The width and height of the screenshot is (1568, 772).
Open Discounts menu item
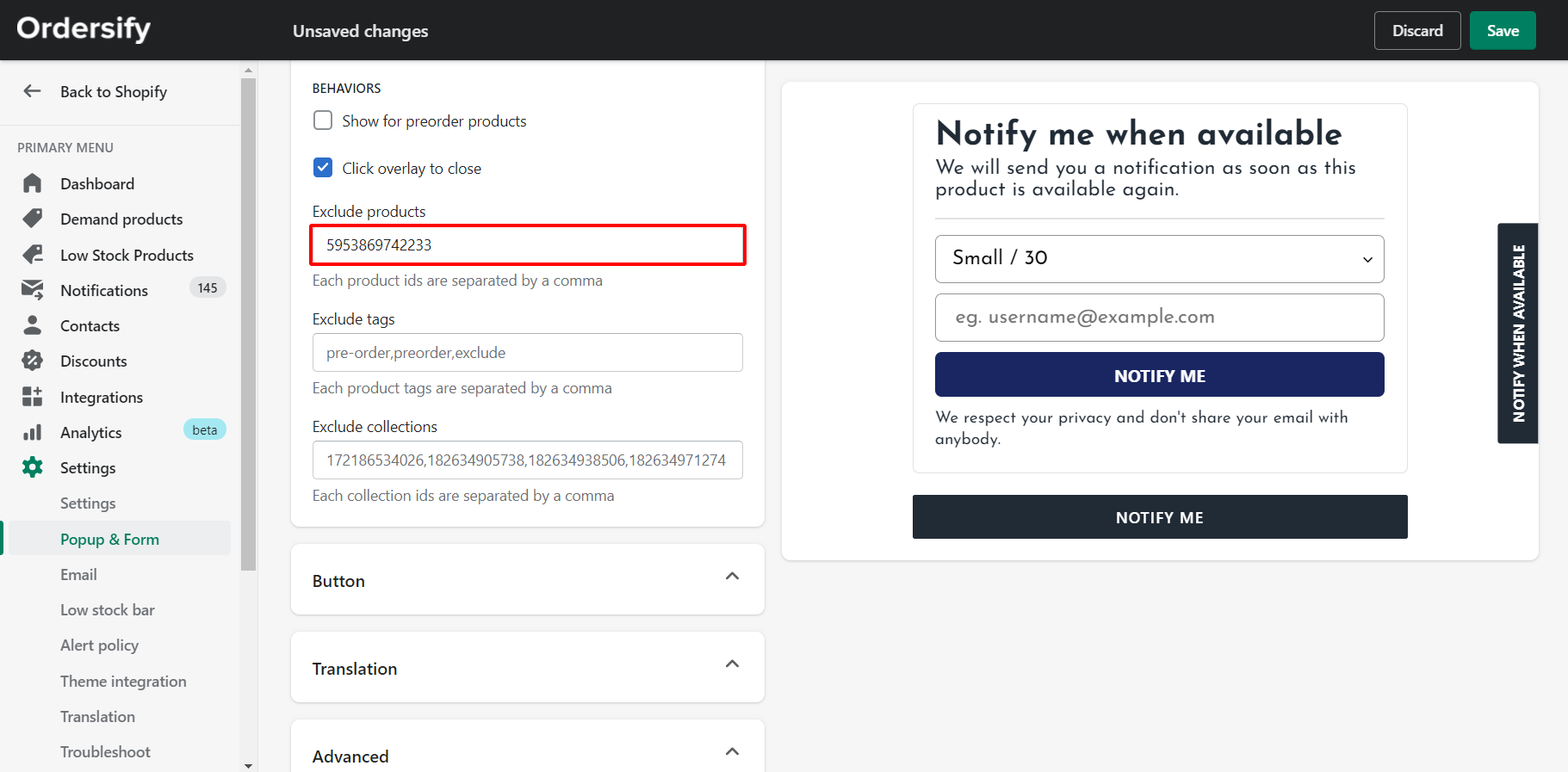[x=93, y=361]
